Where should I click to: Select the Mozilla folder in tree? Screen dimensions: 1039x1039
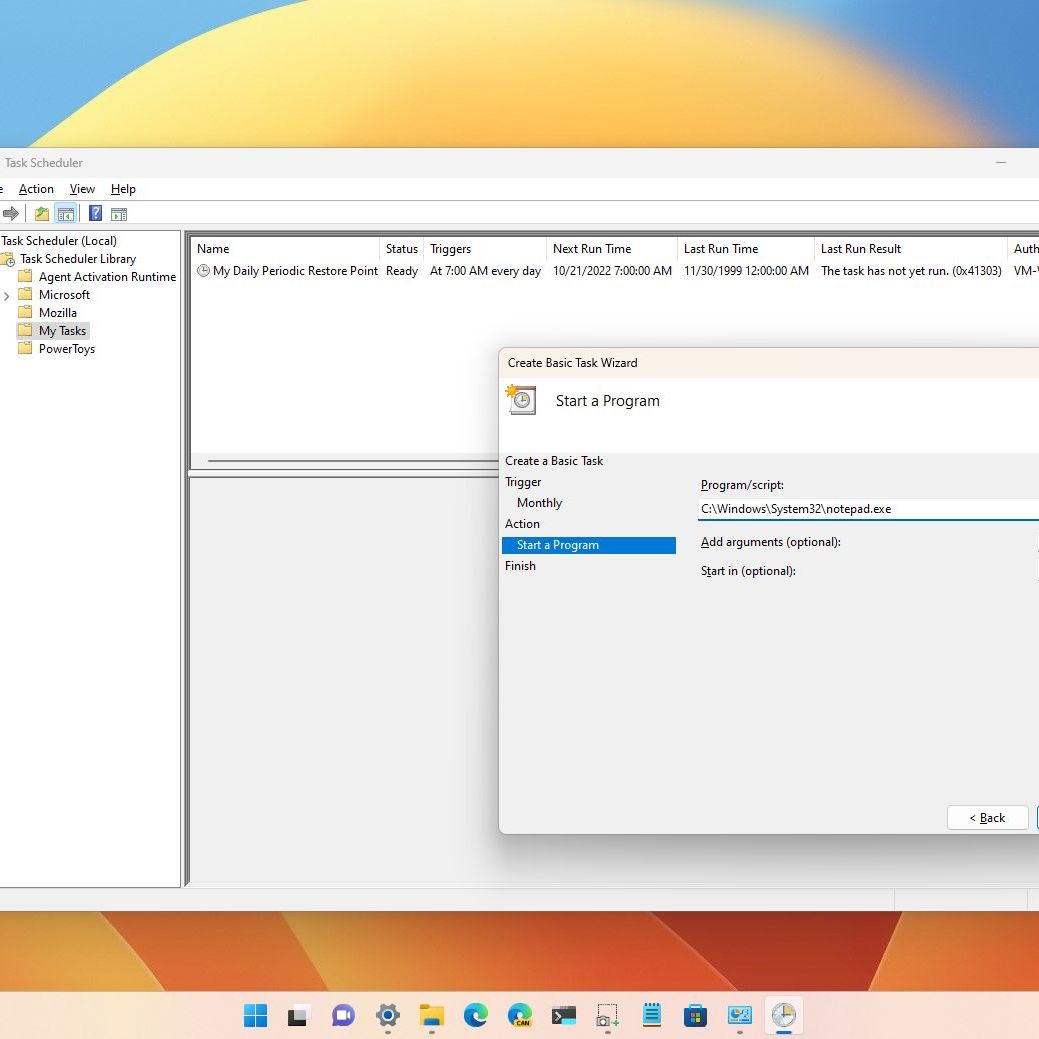click(57, 313)
